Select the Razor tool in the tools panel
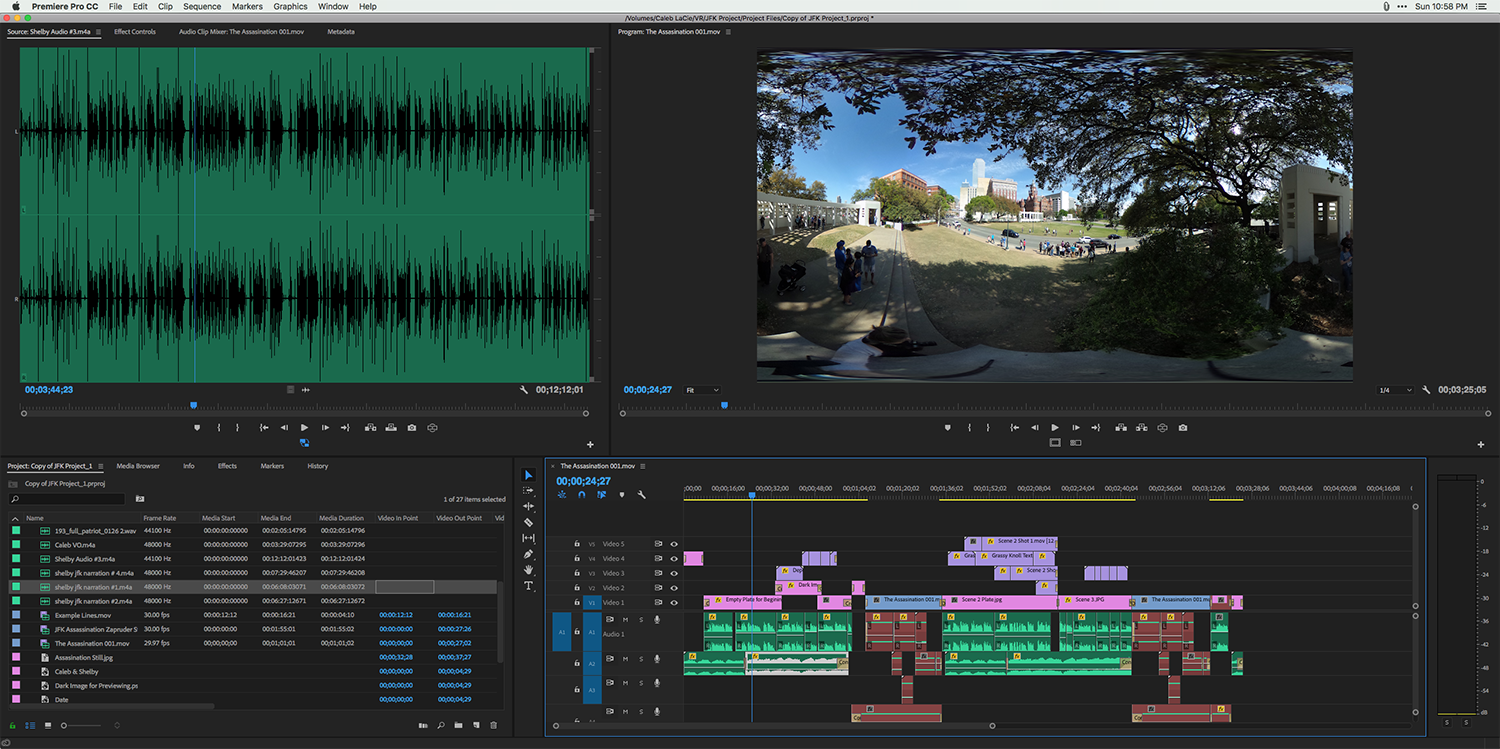Viewport: 1500px width, 749px height. click(x=529, y=522)
